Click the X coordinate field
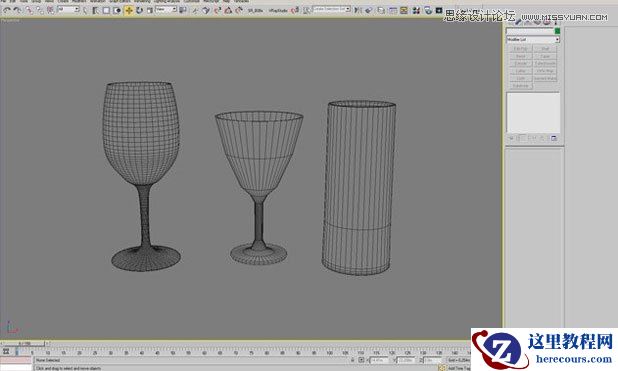 pos(379,360)
